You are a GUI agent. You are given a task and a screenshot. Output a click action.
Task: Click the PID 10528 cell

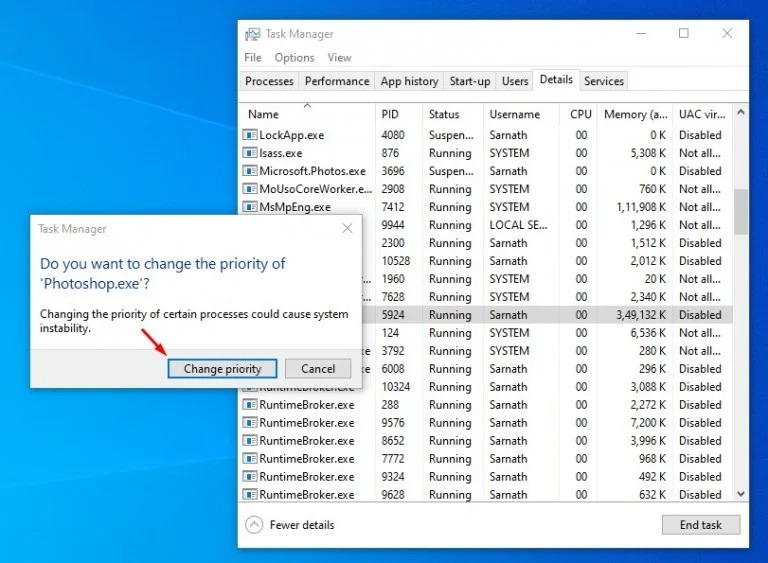pos(396,261)
